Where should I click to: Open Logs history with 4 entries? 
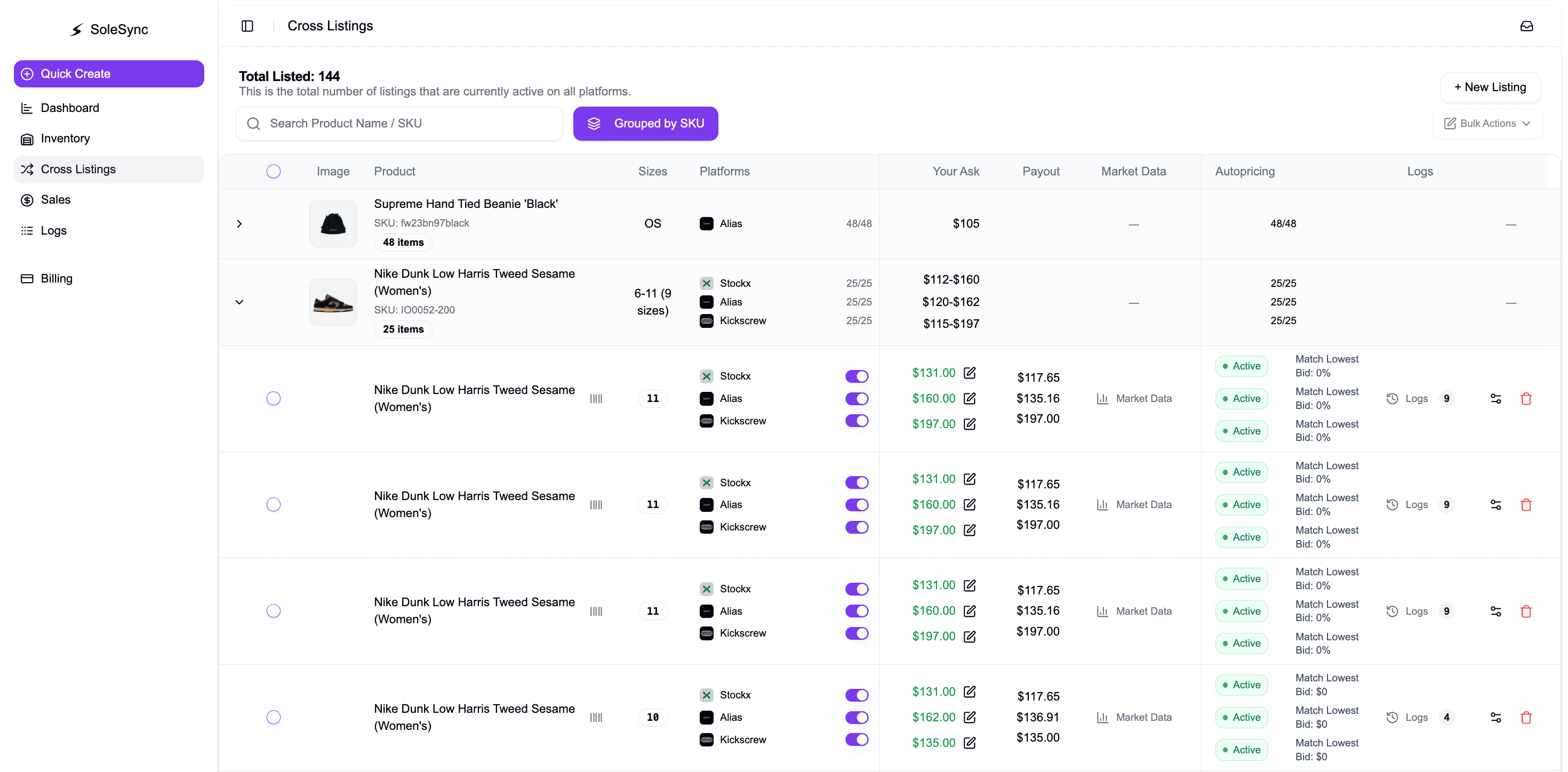[x=1420, y=718]
